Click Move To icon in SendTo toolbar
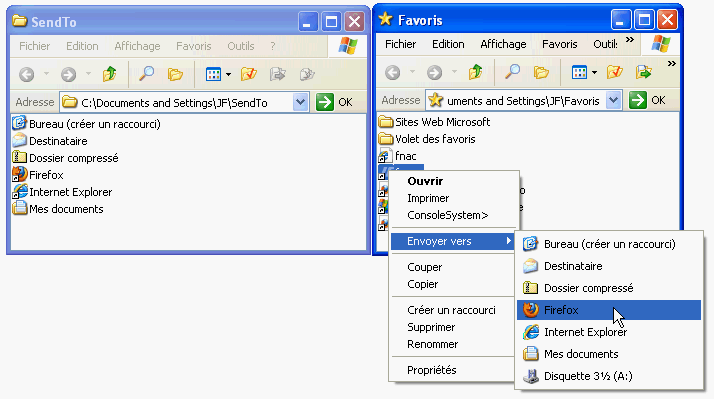The width and height of the screenshot is (714, 399). 277,74
